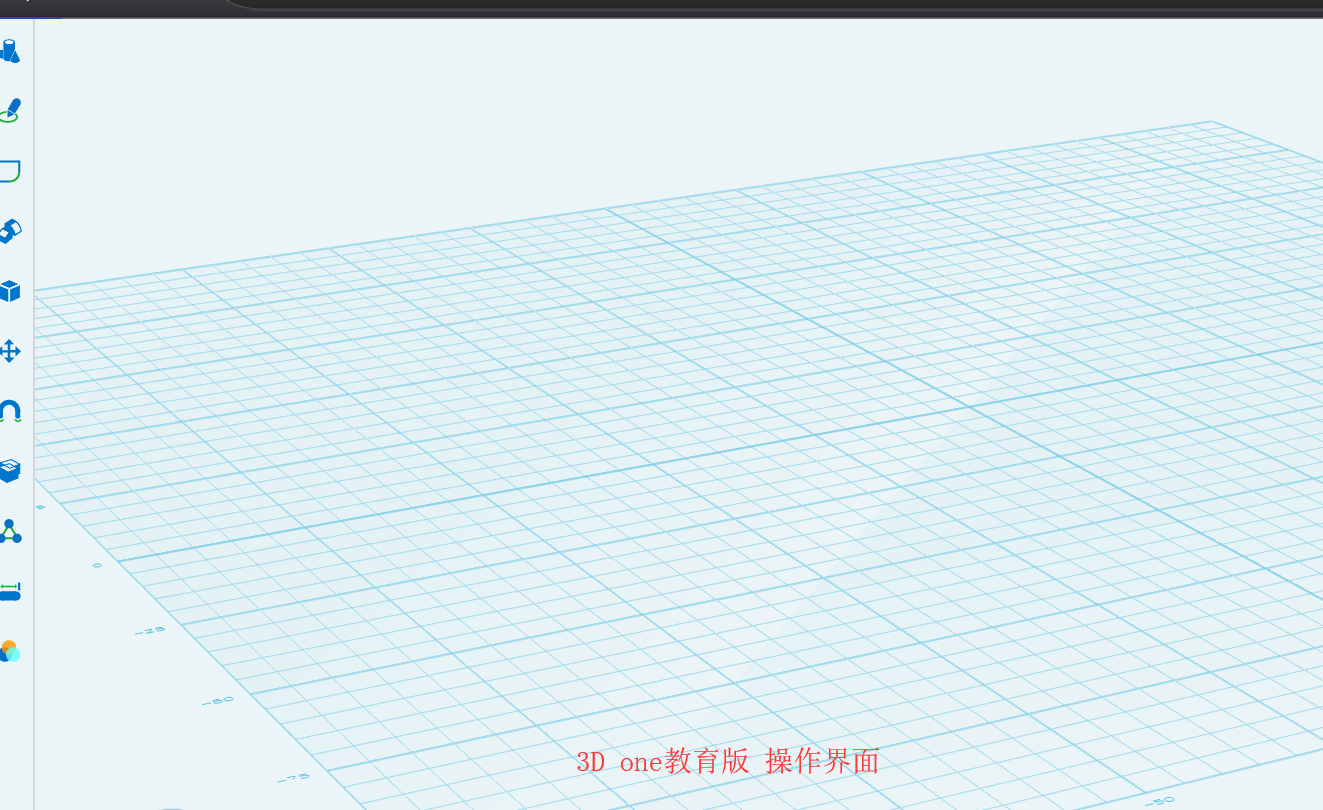Select the distance measure tool
1323x810 pixels.
click(x=9, y=591)
